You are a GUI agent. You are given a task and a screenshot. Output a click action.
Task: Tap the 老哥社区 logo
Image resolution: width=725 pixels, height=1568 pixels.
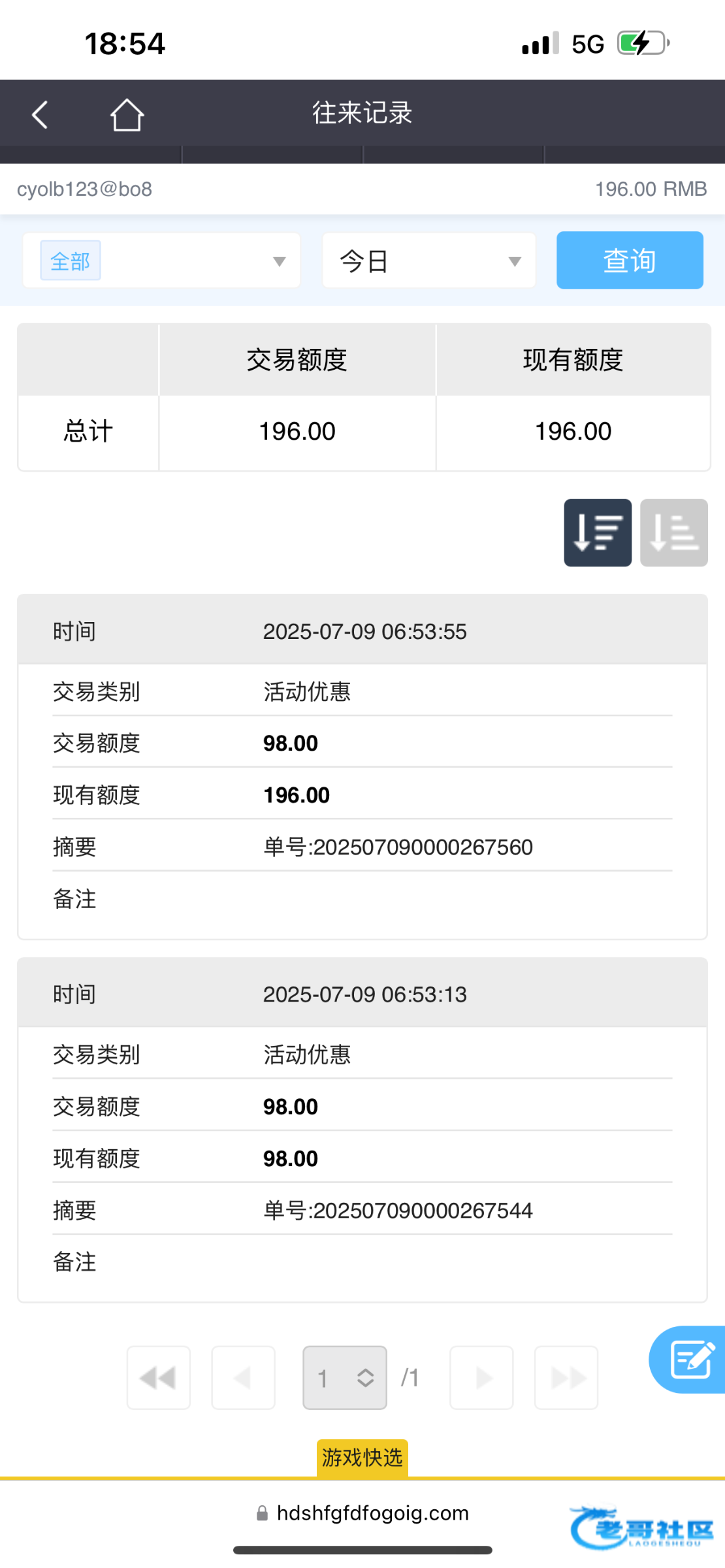click(642, 1527)
